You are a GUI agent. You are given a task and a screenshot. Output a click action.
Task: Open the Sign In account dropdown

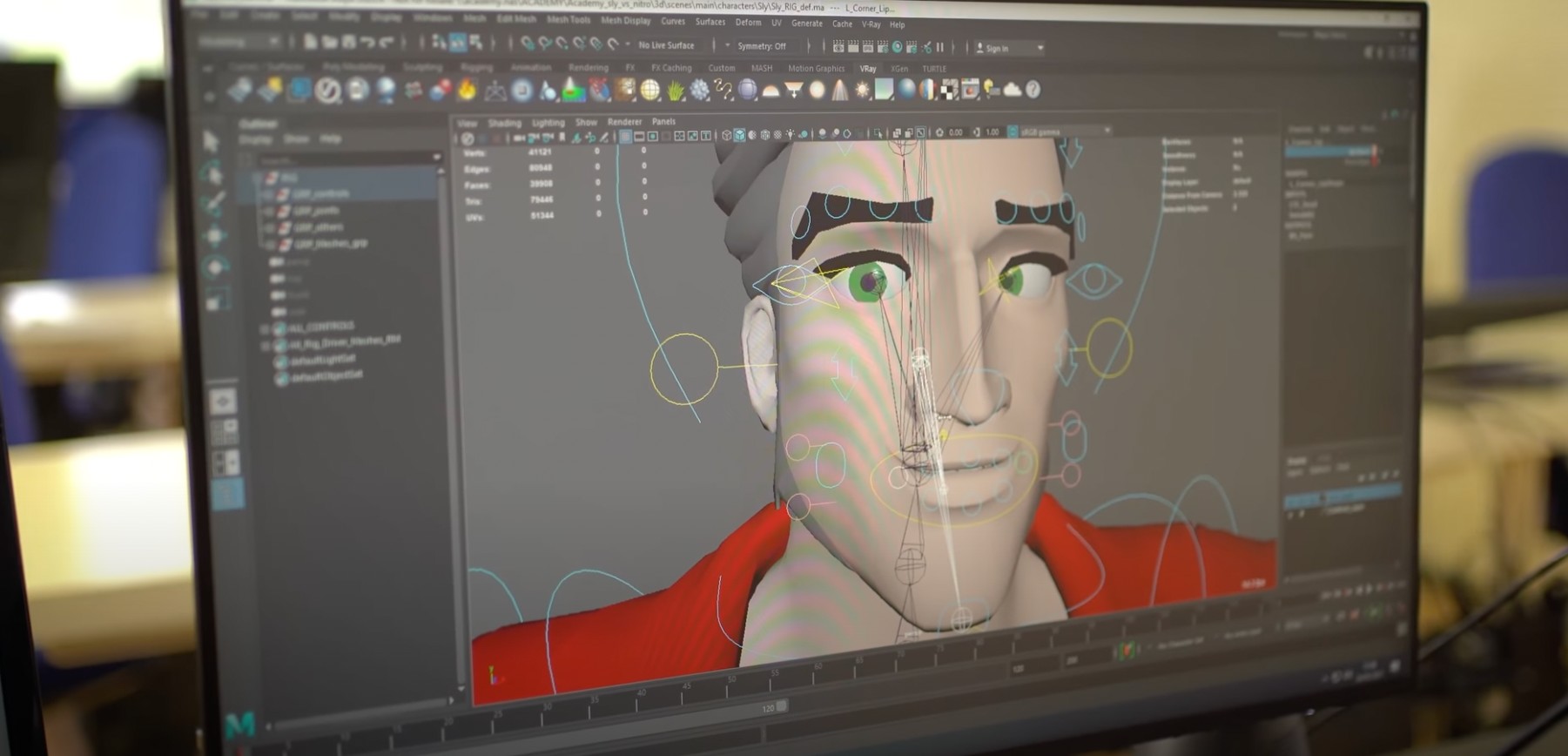1008,48
